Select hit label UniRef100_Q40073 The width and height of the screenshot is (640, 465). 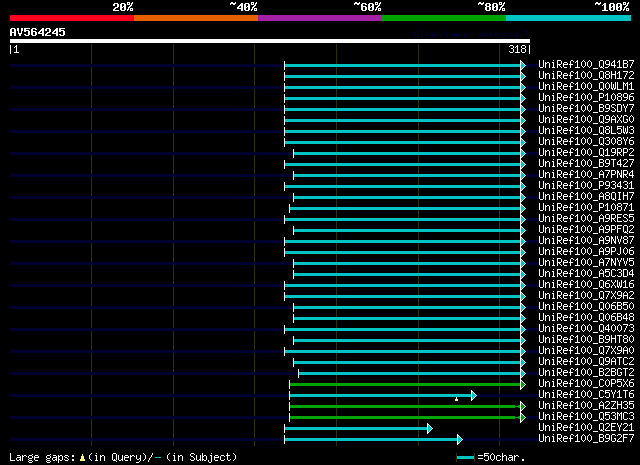coord(586,329)
